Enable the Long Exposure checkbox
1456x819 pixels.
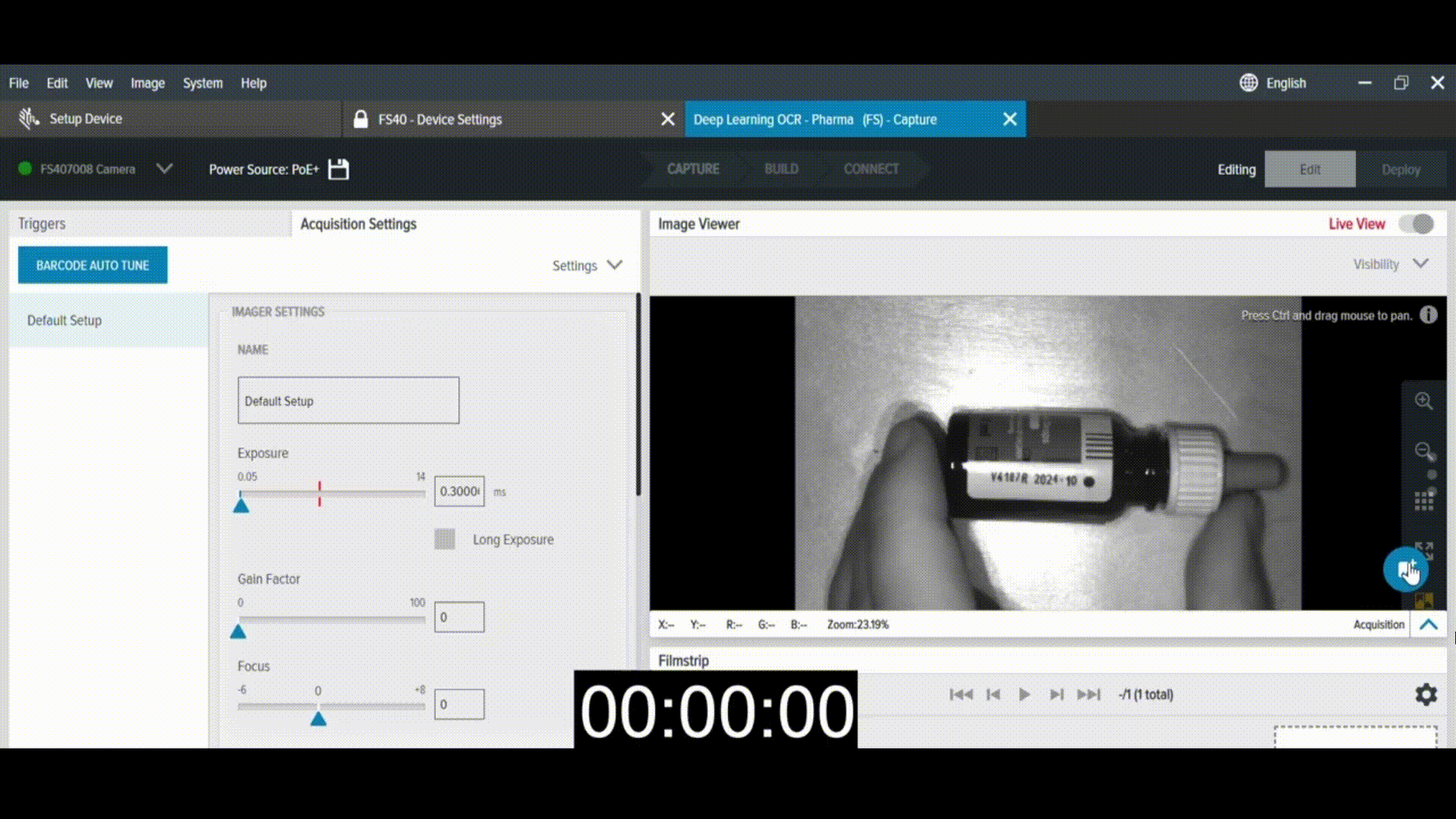444,539
